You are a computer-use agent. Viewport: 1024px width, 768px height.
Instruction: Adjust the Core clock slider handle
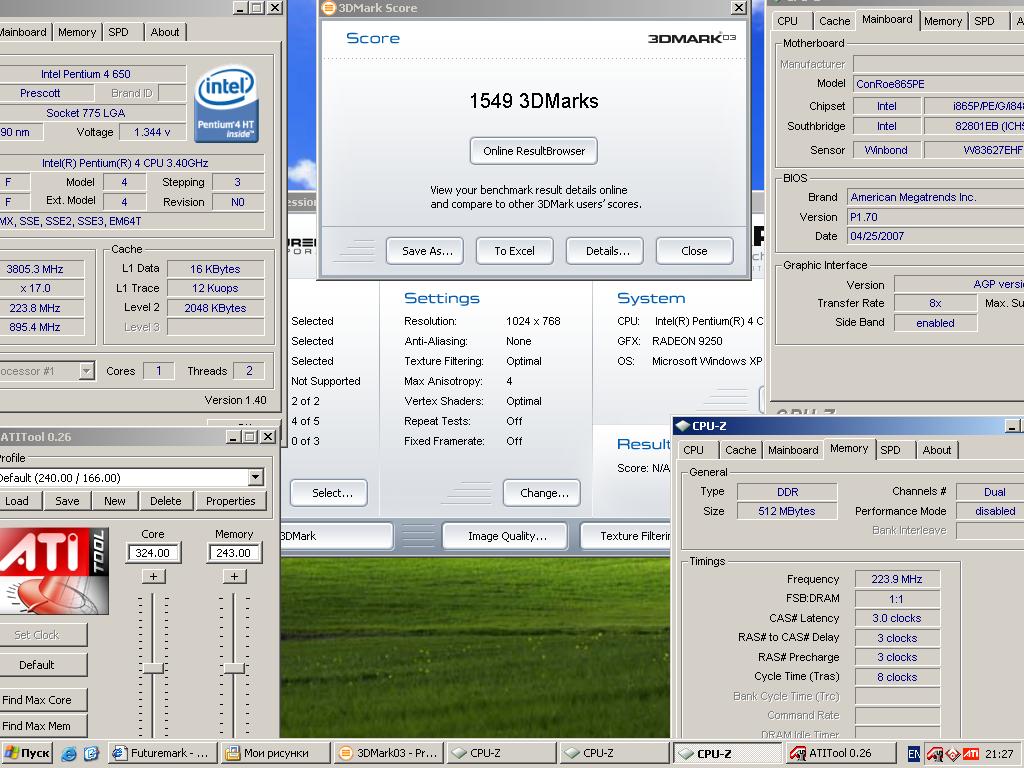[153, 667]
